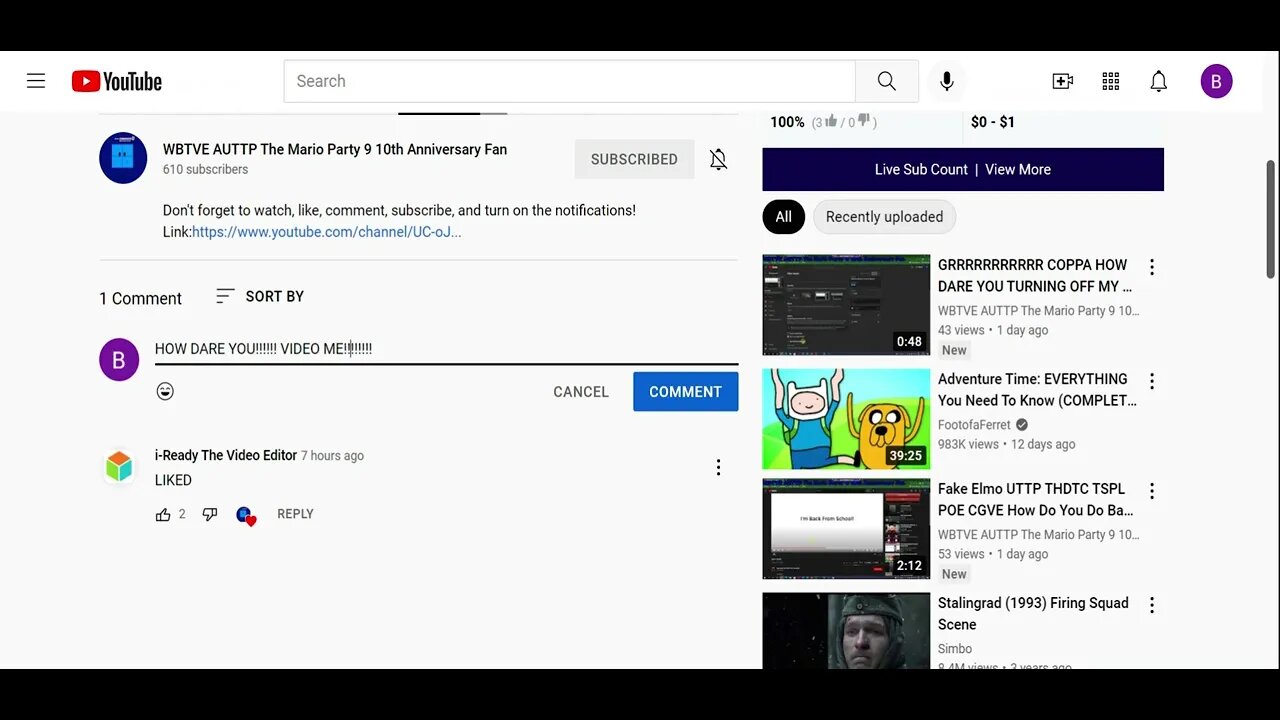This screenshot has width=1280, height=720.
Task: Click the page vertical scrollbar
Action: click(x=1271, y=219)
